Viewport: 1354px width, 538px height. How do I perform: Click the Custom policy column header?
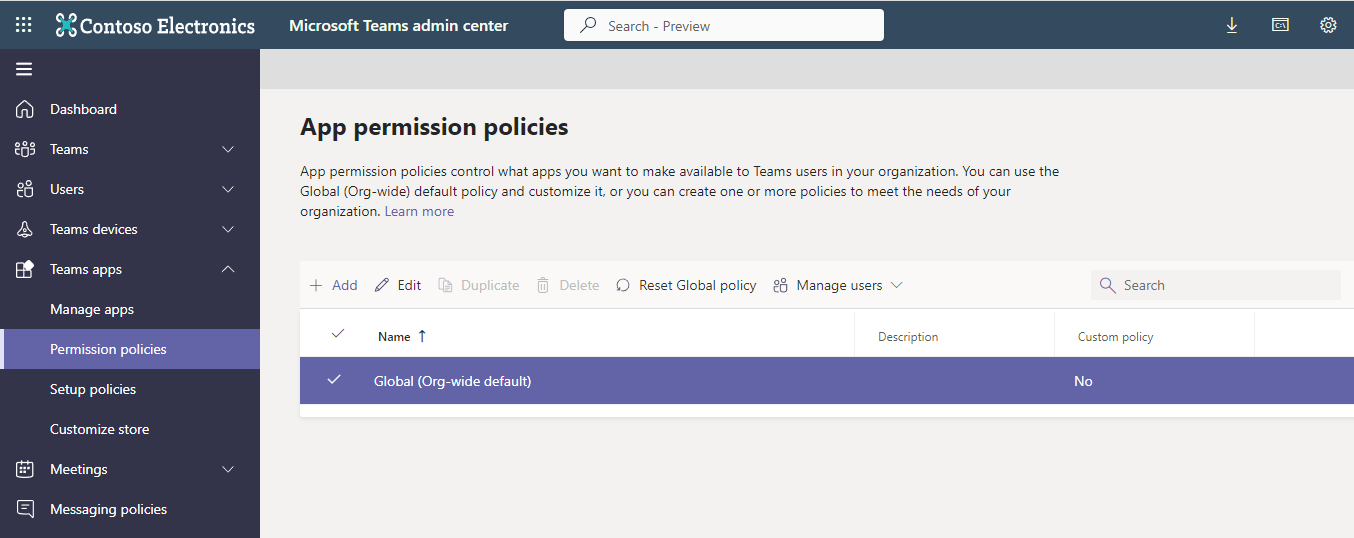[1115, 337]
